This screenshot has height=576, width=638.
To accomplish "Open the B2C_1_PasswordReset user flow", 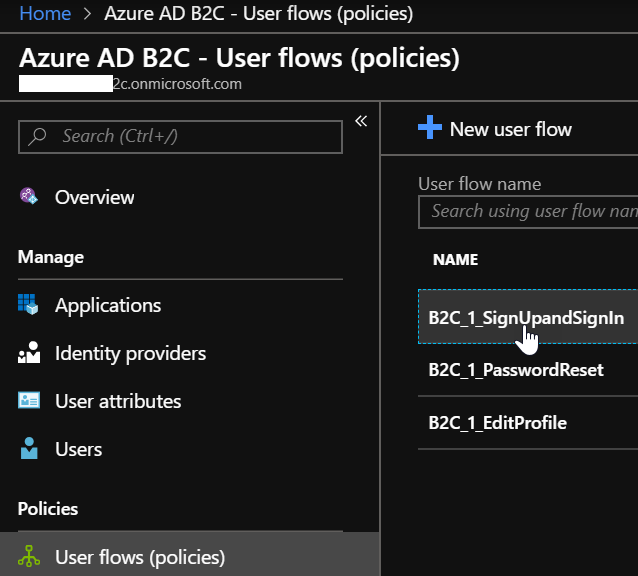I will click(x=516, y=370).
